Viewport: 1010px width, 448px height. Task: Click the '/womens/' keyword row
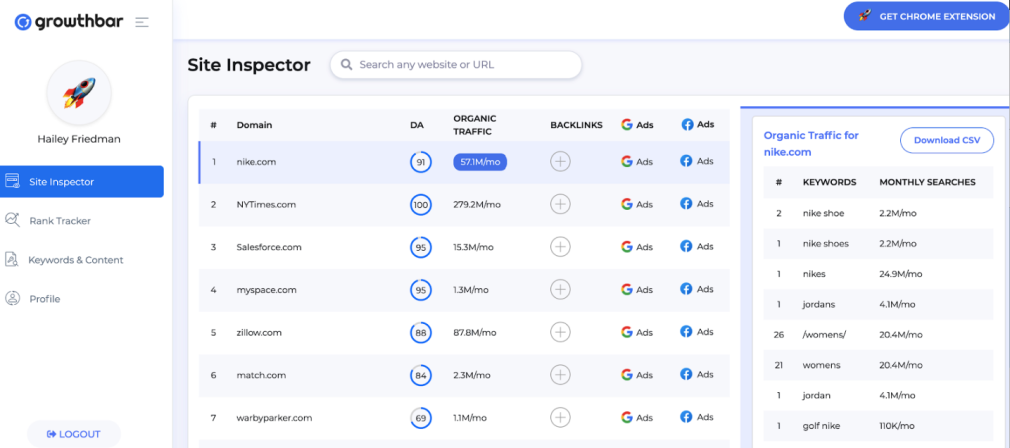point(879,335)
